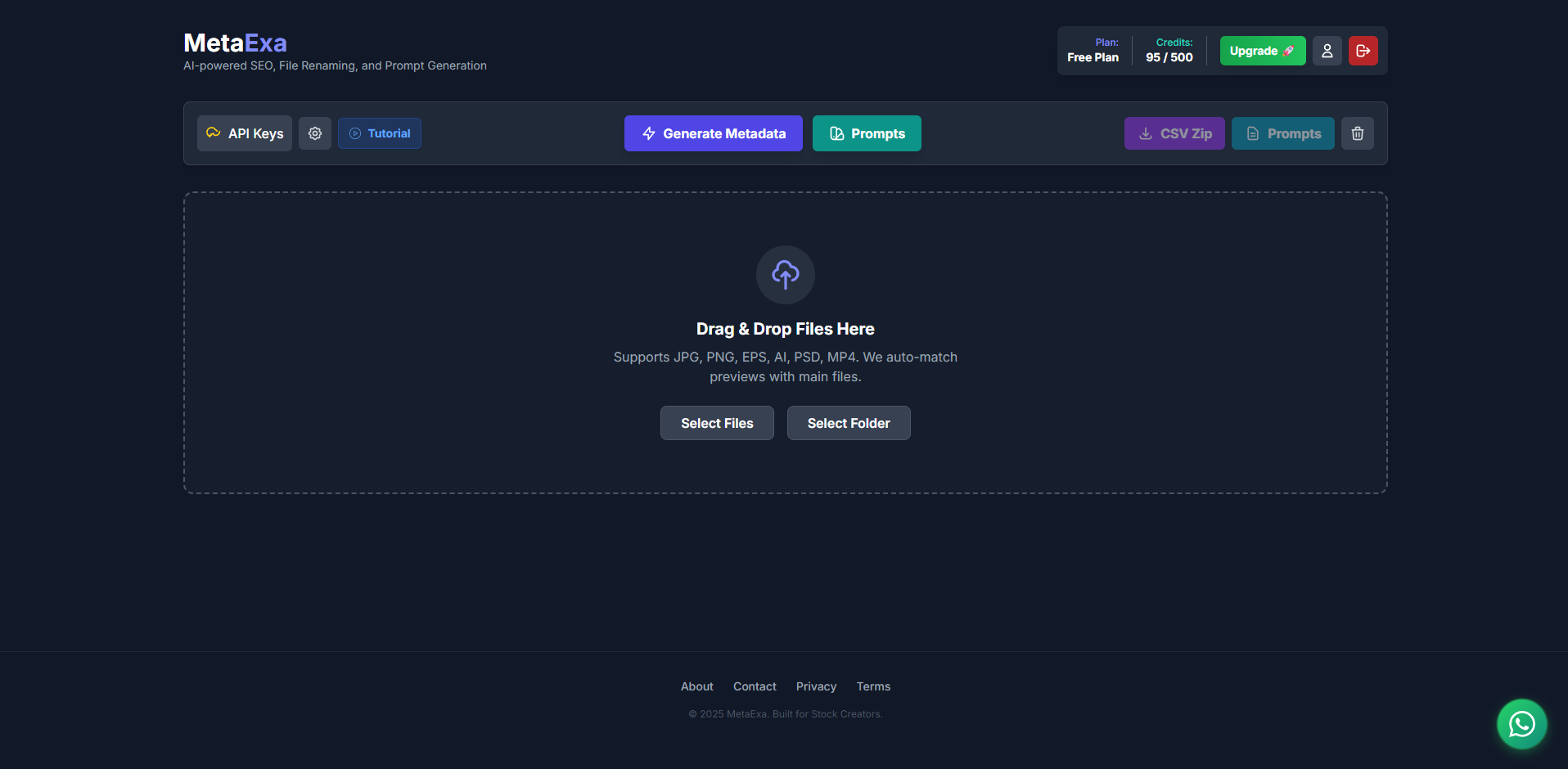Open the green Prompts tool
The image size is (1568, 769).
coord(867,133)
